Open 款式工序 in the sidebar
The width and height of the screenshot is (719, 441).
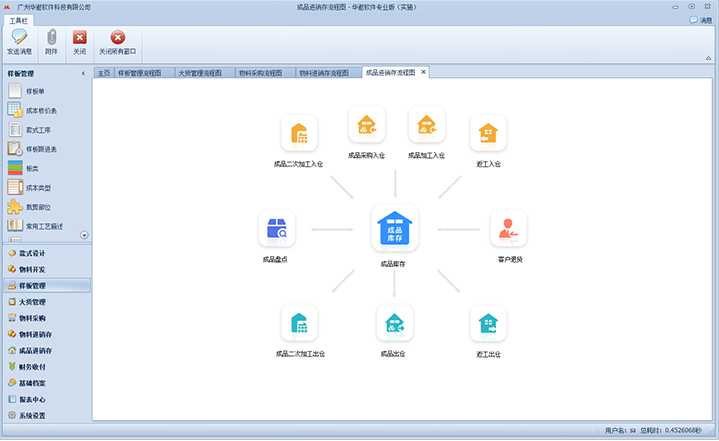point(29,130)
